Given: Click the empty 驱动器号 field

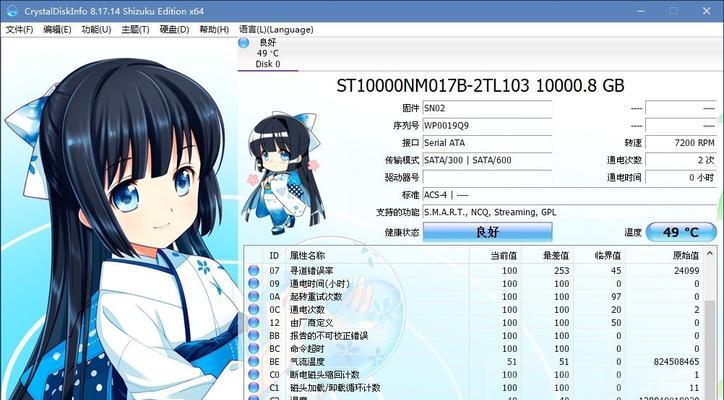Looking at the screenshot, I should 487,177.
